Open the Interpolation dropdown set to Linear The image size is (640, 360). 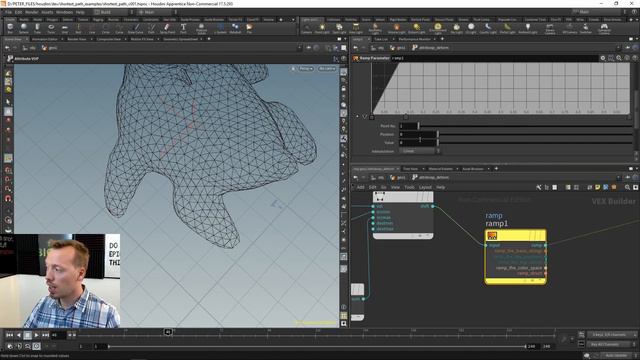click(x=420, y=151)
